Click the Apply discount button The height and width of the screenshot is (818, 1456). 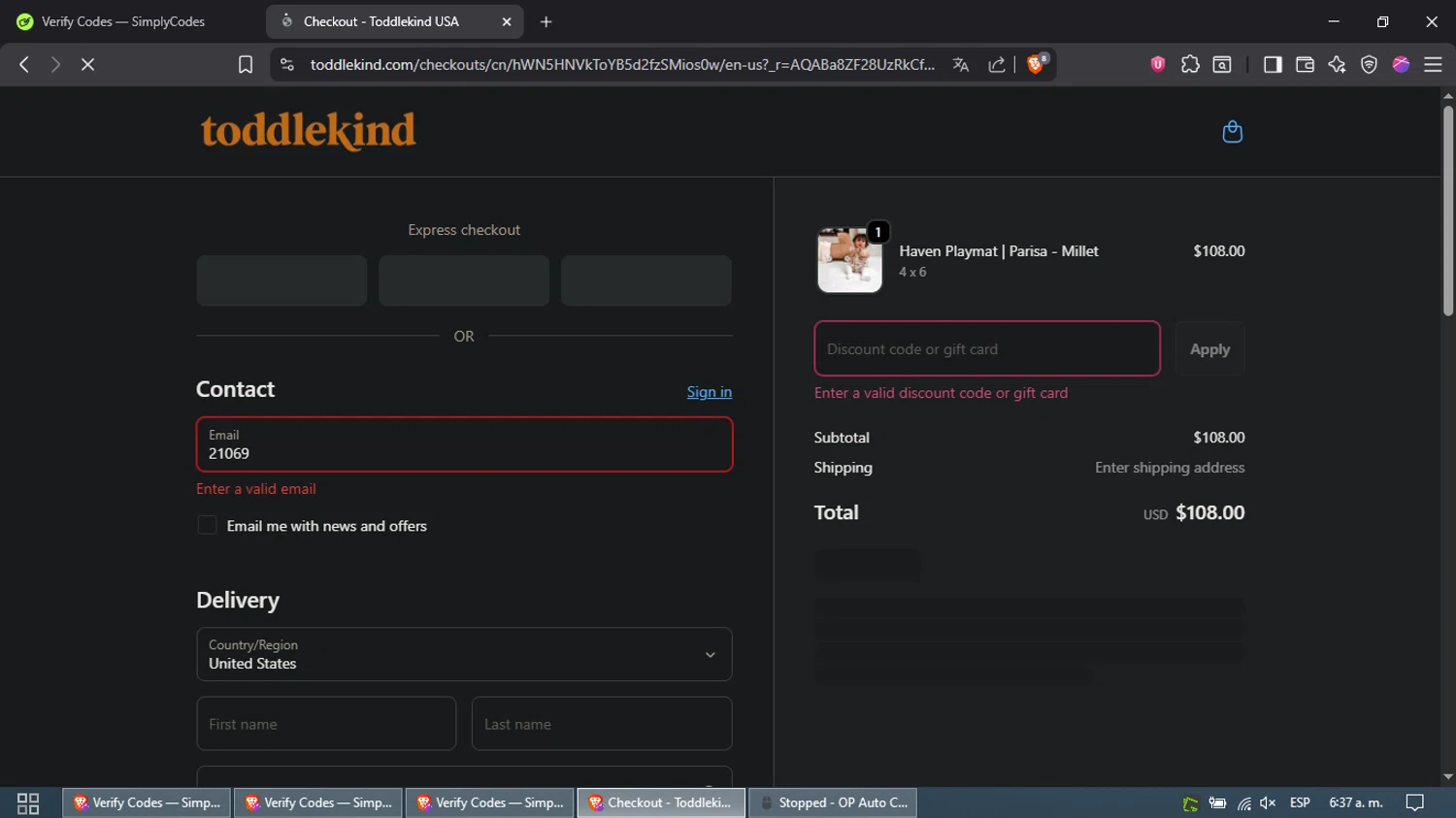click(1209, 348)
